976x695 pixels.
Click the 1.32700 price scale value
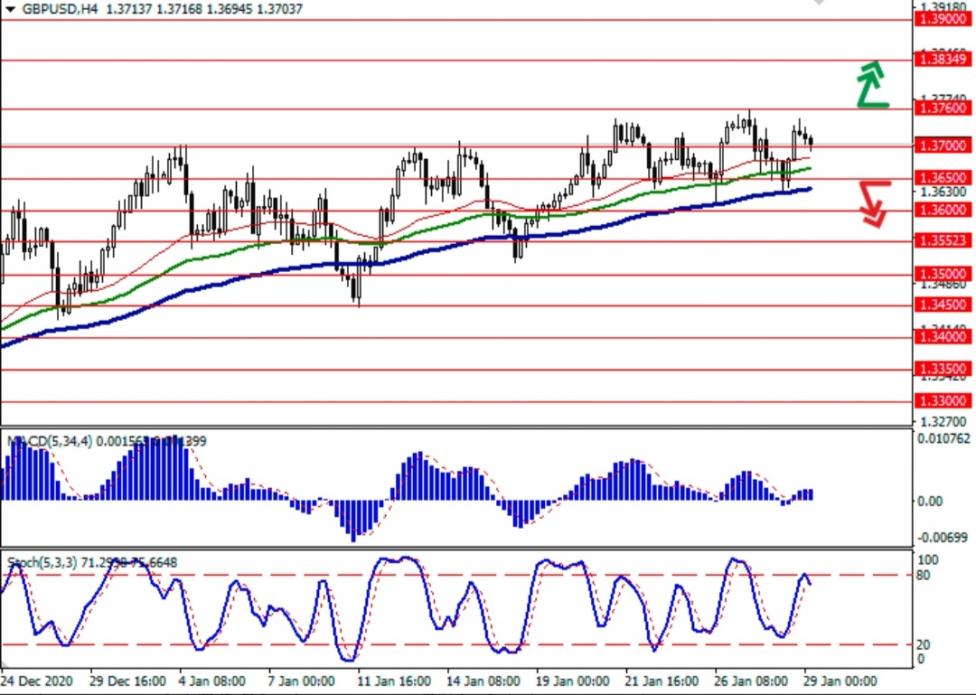pyautogui.click(x=943, y=421)
